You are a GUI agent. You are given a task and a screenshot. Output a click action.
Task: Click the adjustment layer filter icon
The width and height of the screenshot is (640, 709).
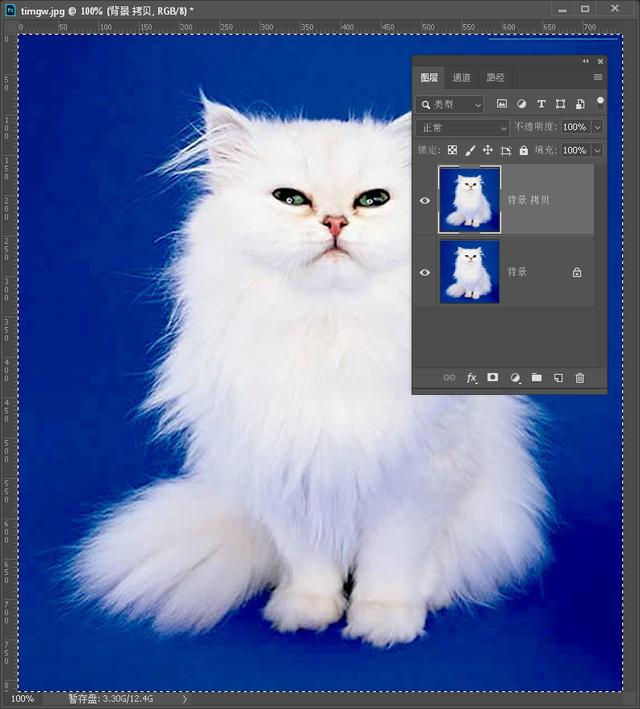tap(521, 104)
